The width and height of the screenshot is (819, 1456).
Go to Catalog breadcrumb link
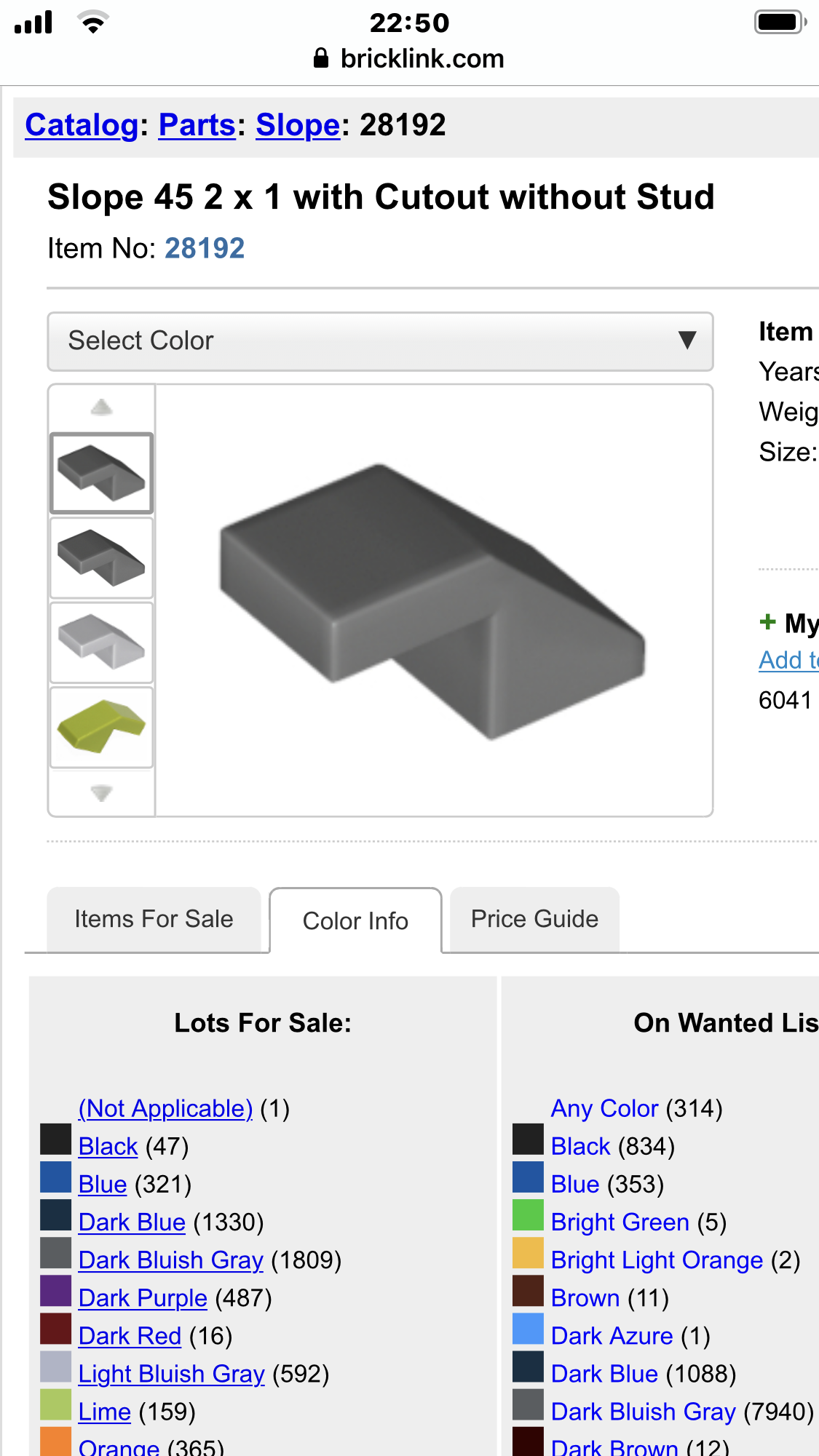coord(82,125)
